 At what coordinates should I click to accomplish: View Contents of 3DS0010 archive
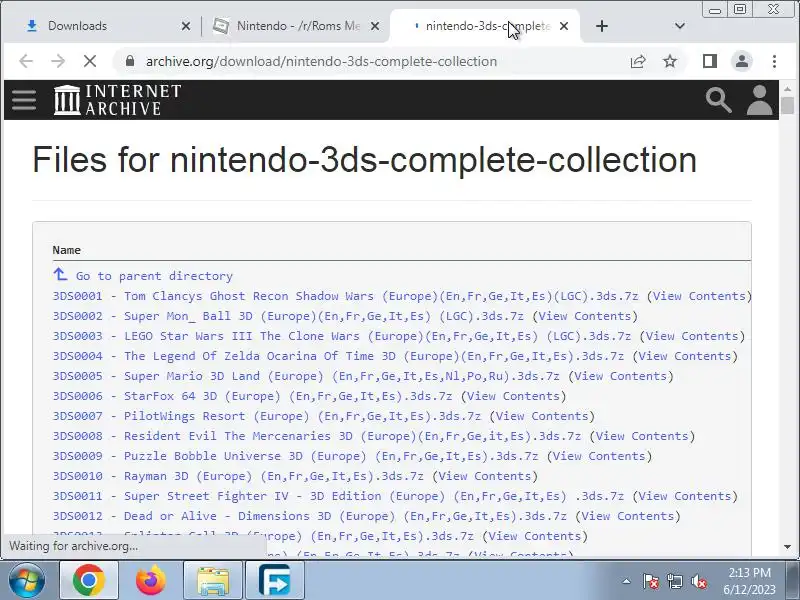(x=485, y=476)
